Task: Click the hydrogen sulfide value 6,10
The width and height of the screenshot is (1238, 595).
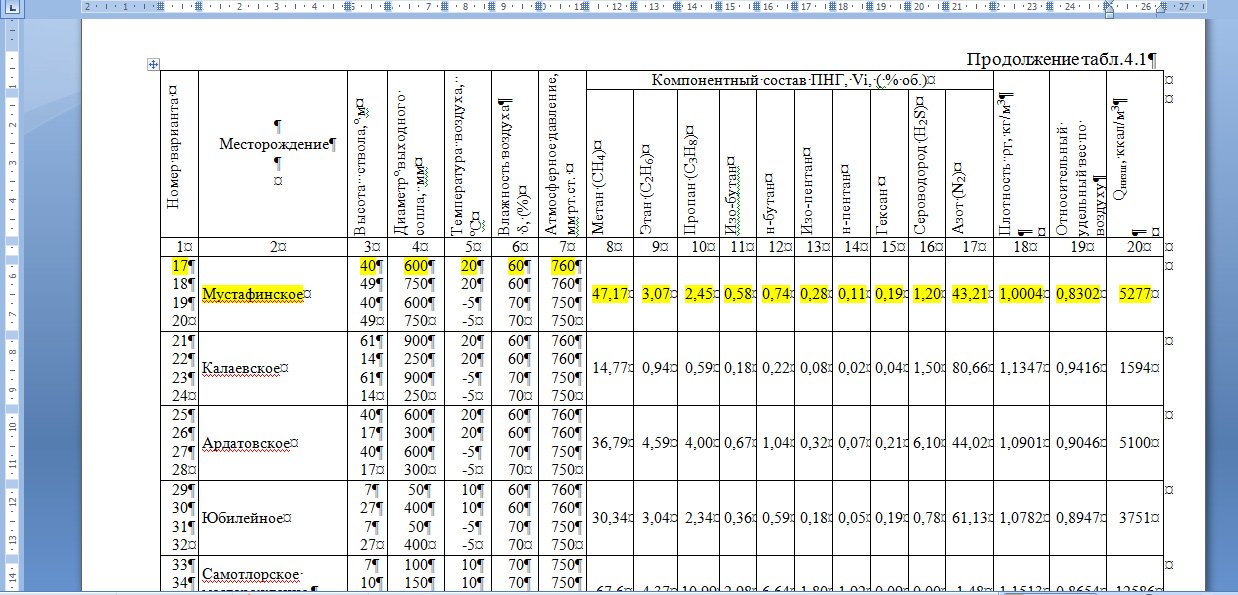Action: coord(925,443)
